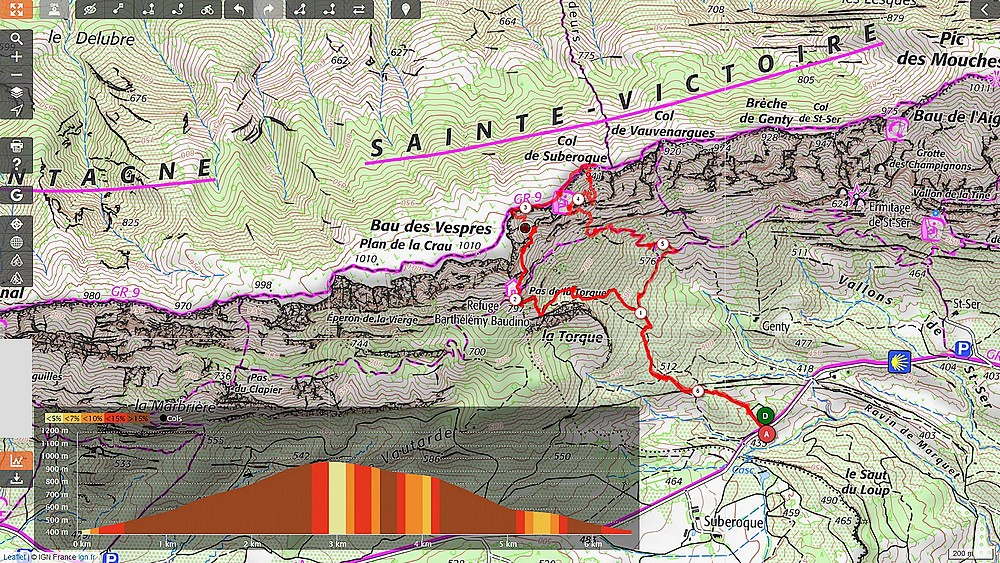Select route waypoint number 6
Viewport: 1000px width, 563px height.
pyautogui.click(x=698, y=391)
